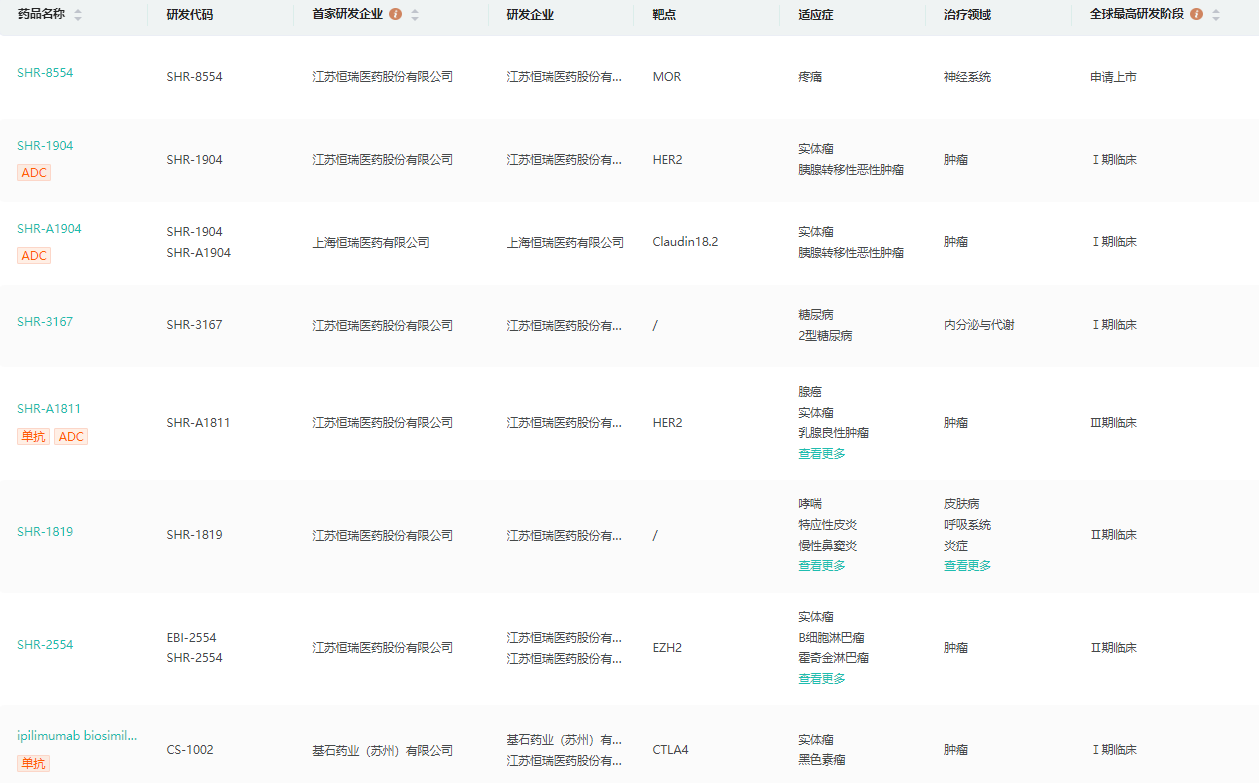Click Ⅲ期临床 stage for SHR-A1811
The image size is (1259, 783).
pos(1114,423)
